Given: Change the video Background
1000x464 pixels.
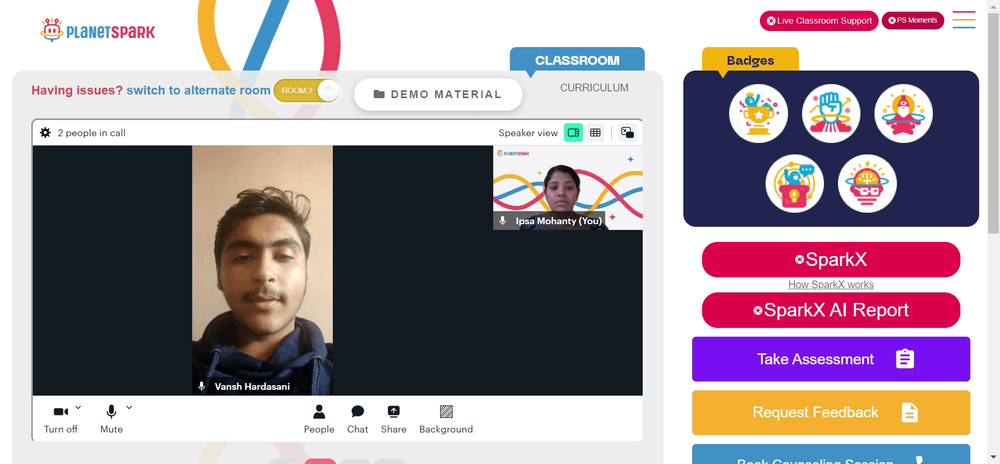Looking at the screenshot, I should [x=446, y=419].
